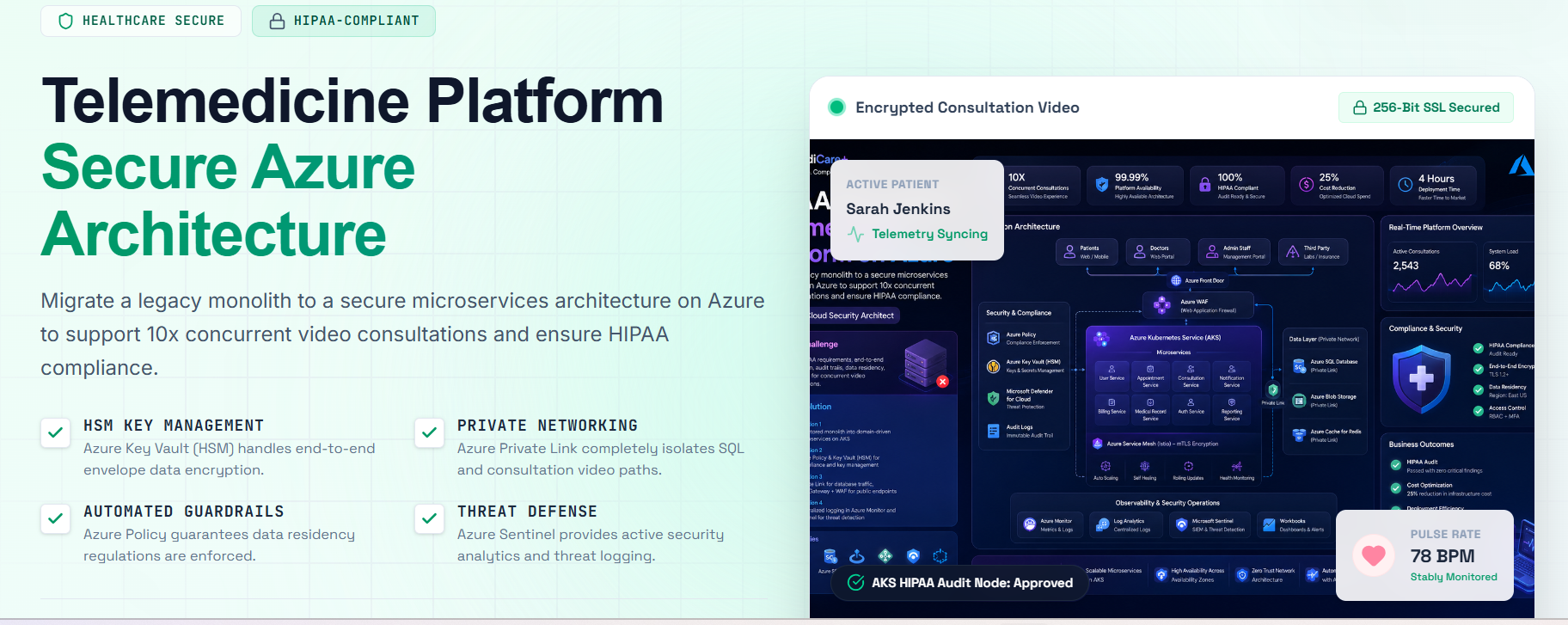Click the PRIVATE NETWORKING feature title
The height and width of the screenshot is (625, 1568).
(x=548, y=426)
